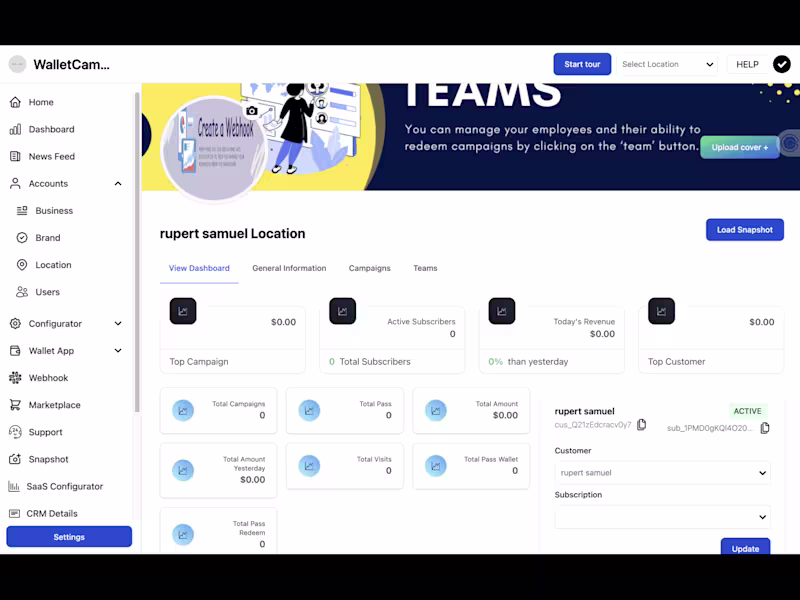Click the Total Pass round icon
800x600 pixels.
[x=309, y=410]
